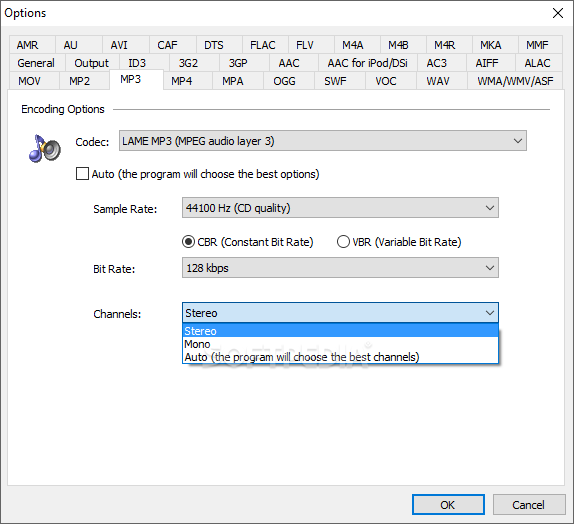
Task: Open the 3G2 tab
Action: 194,63
